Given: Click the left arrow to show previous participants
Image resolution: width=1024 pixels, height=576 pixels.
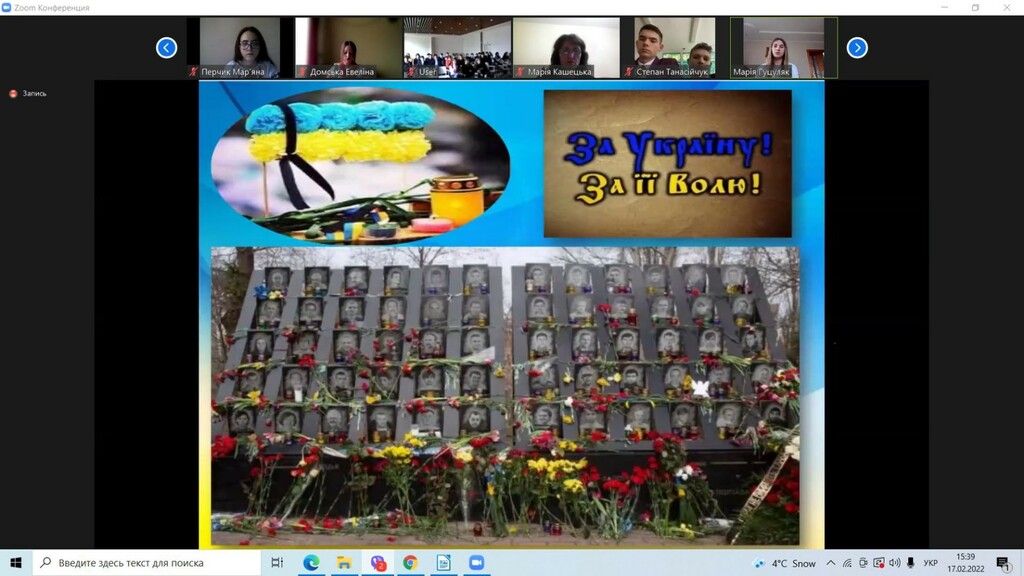Looking at the screenshot, I should pos(166,47).
